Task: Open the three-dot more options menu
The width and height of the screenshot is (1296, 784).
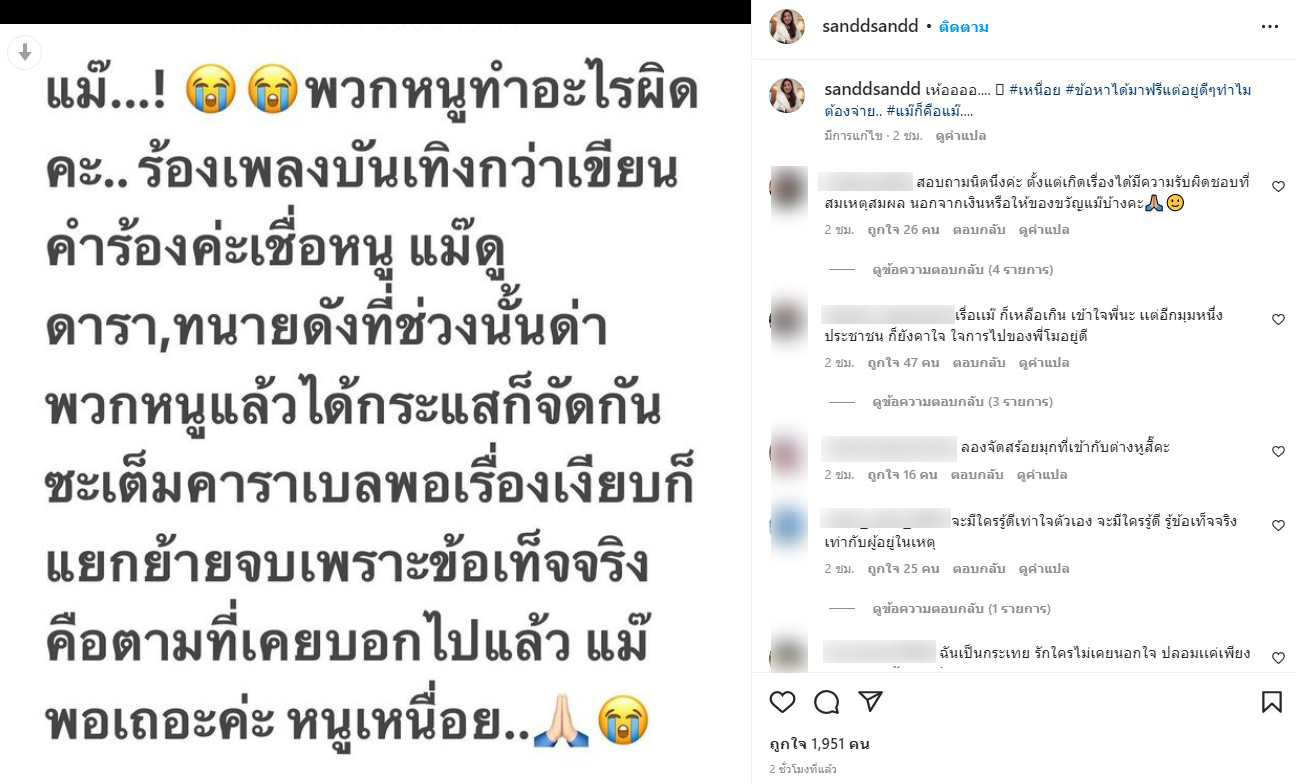Action: [x=1270, y=27]
